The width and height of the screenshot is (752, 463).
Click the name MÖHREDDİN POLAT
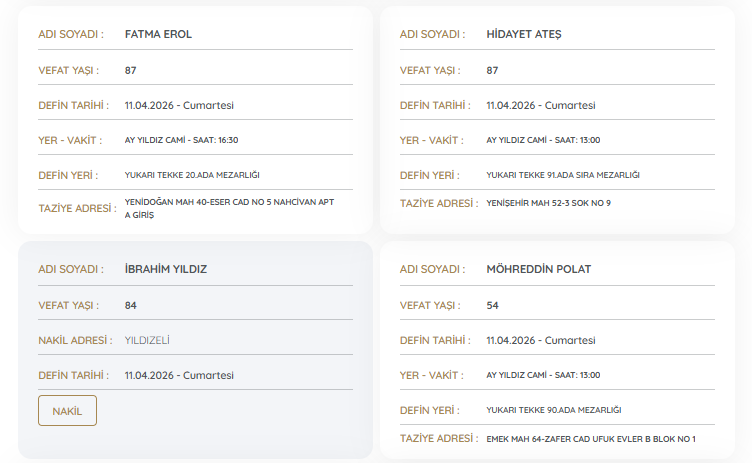(x=538, y=269)
